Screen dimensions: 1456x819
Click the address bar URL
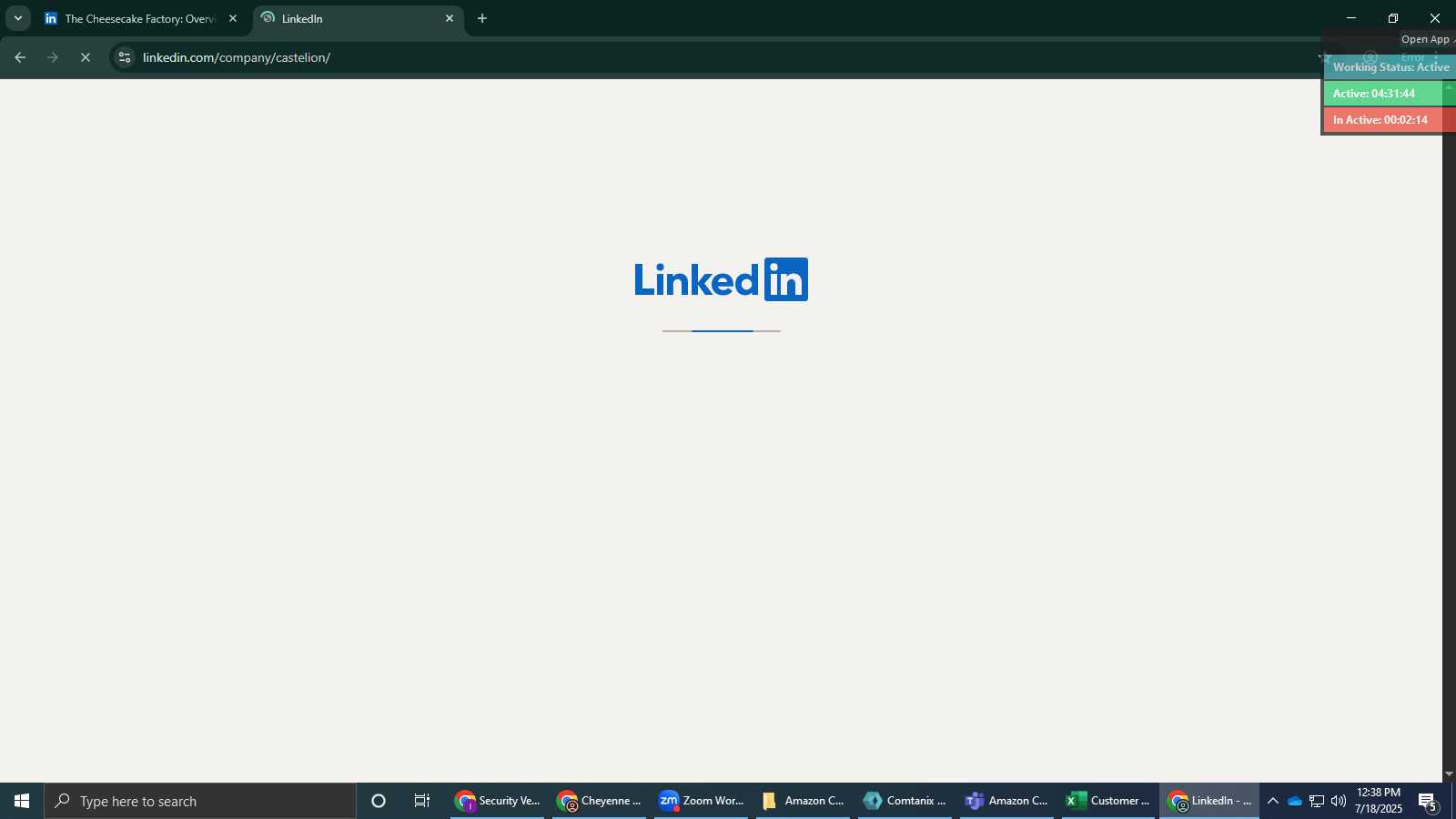[x=237, y=57]
